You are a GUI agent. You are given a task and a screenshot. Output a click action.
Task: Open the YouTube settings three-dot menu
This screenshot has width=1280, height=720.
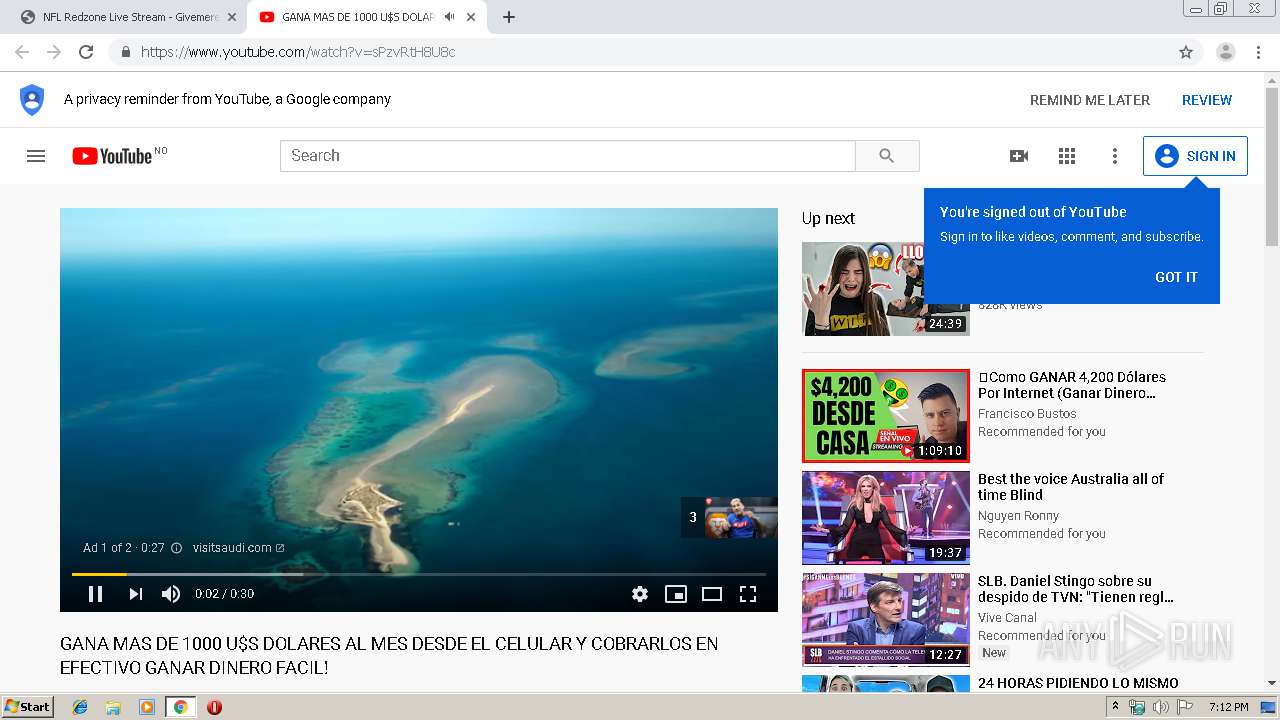(1115, 156)
